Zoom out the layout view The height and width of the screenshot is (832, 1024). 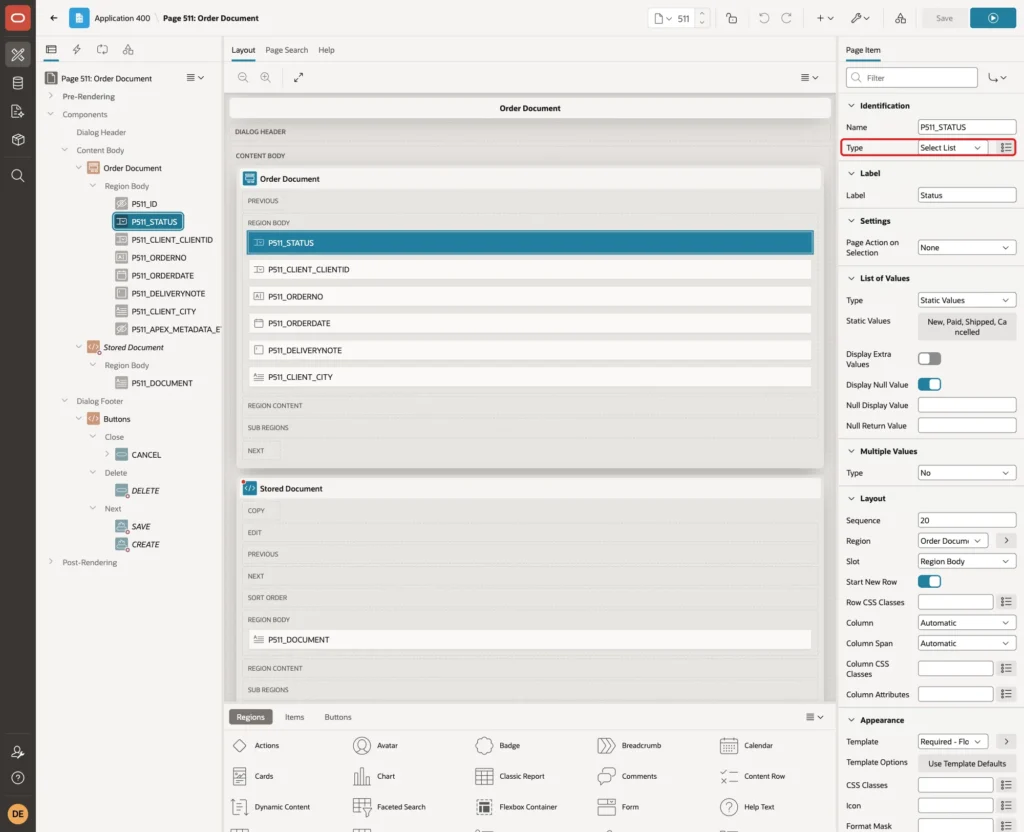tap(243, 77)
